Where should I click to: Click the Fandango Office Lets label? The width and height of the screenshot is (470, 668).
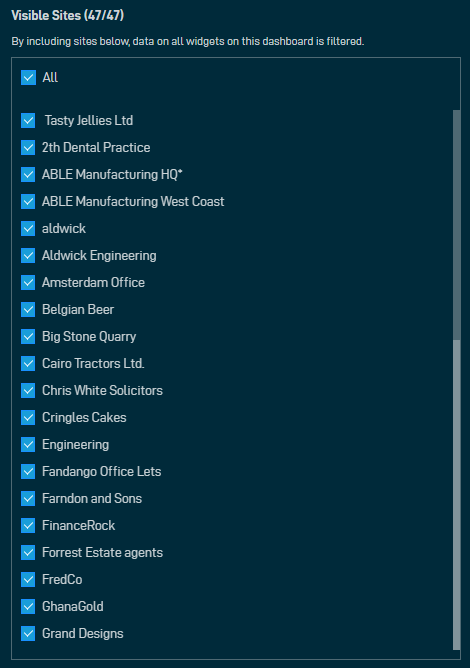point(101,472)
